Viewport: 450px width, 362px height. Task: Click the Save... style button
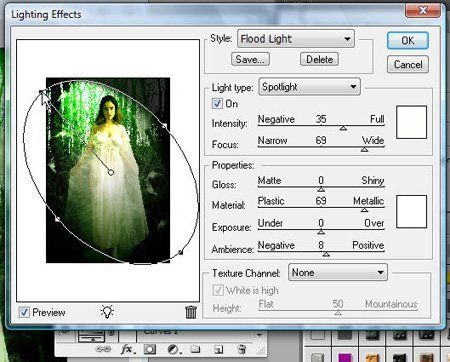(250, 59)
